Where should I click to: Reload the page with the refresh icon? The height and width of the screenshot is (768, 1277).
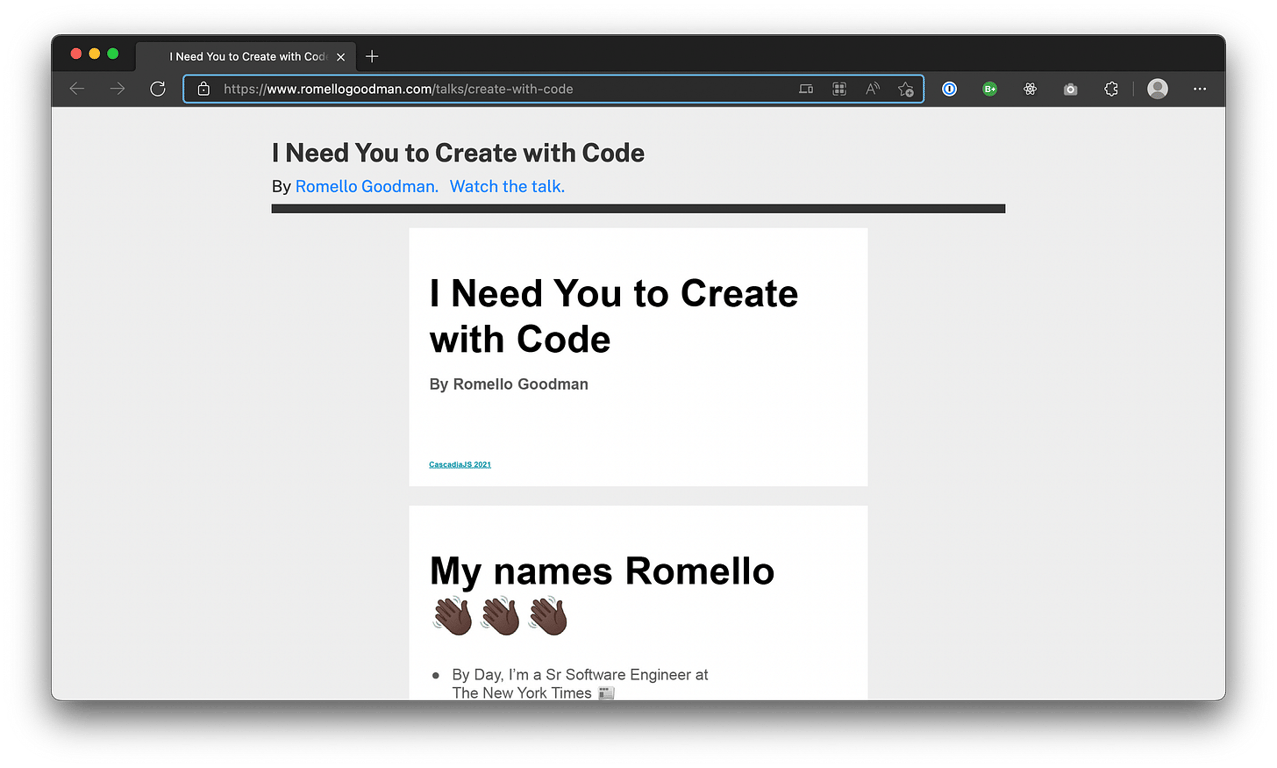[x=157, y=89]
